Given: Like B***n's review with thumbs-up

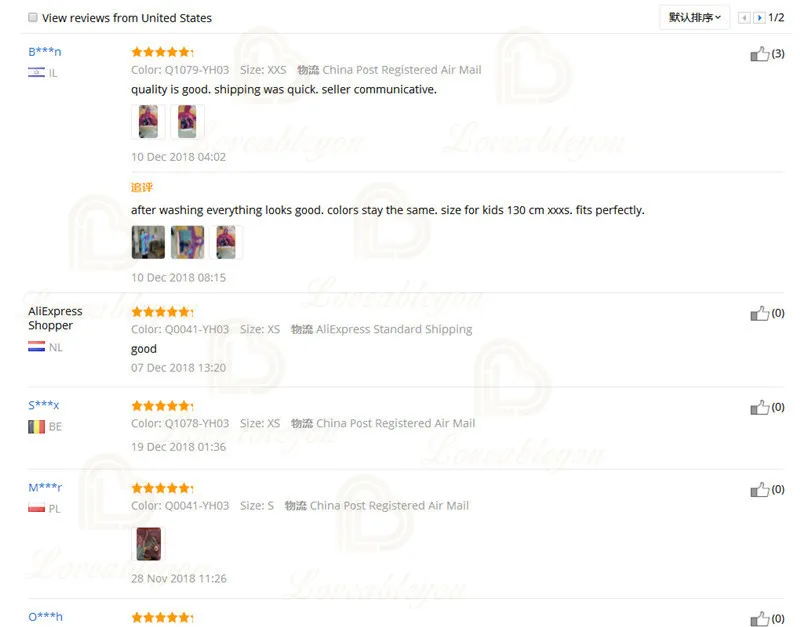Looking at the screenshot, I should [759, 54].
